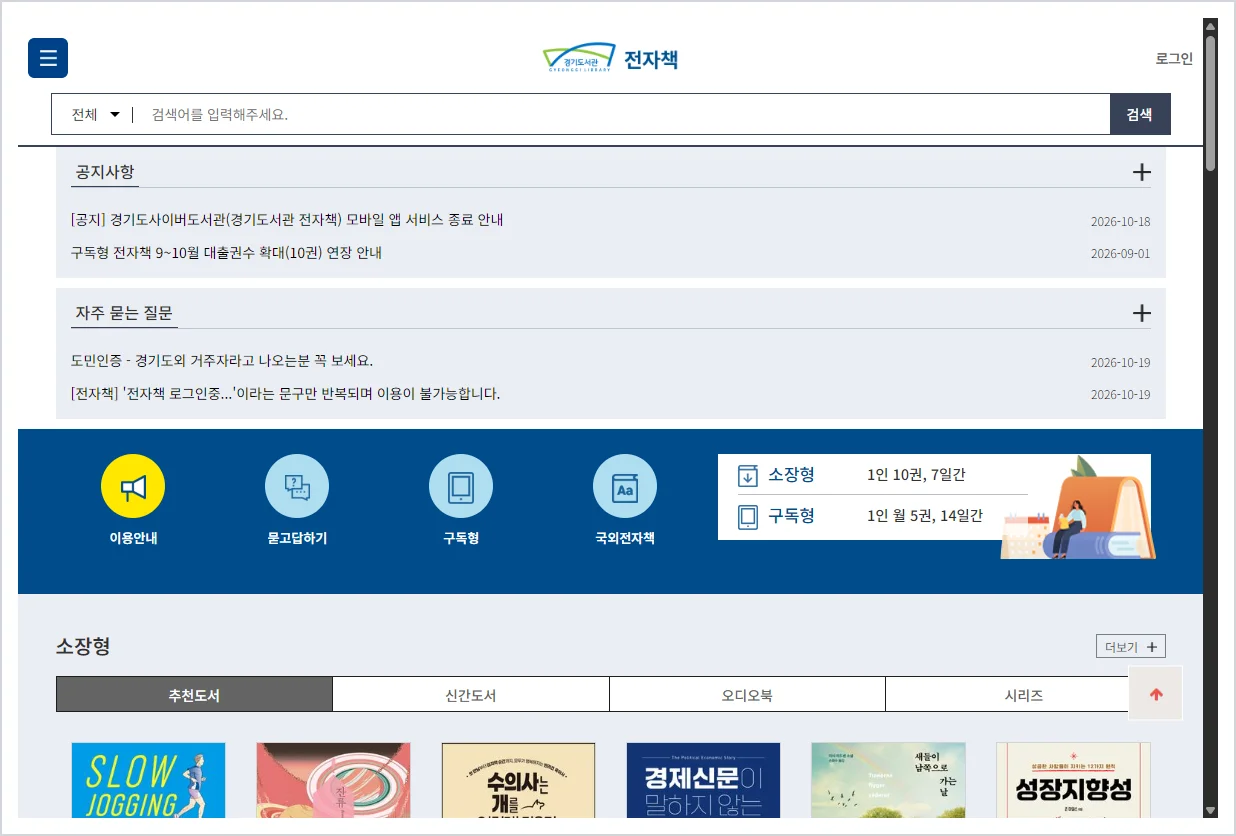Click the 소장형 banner label

pos(791,475)
